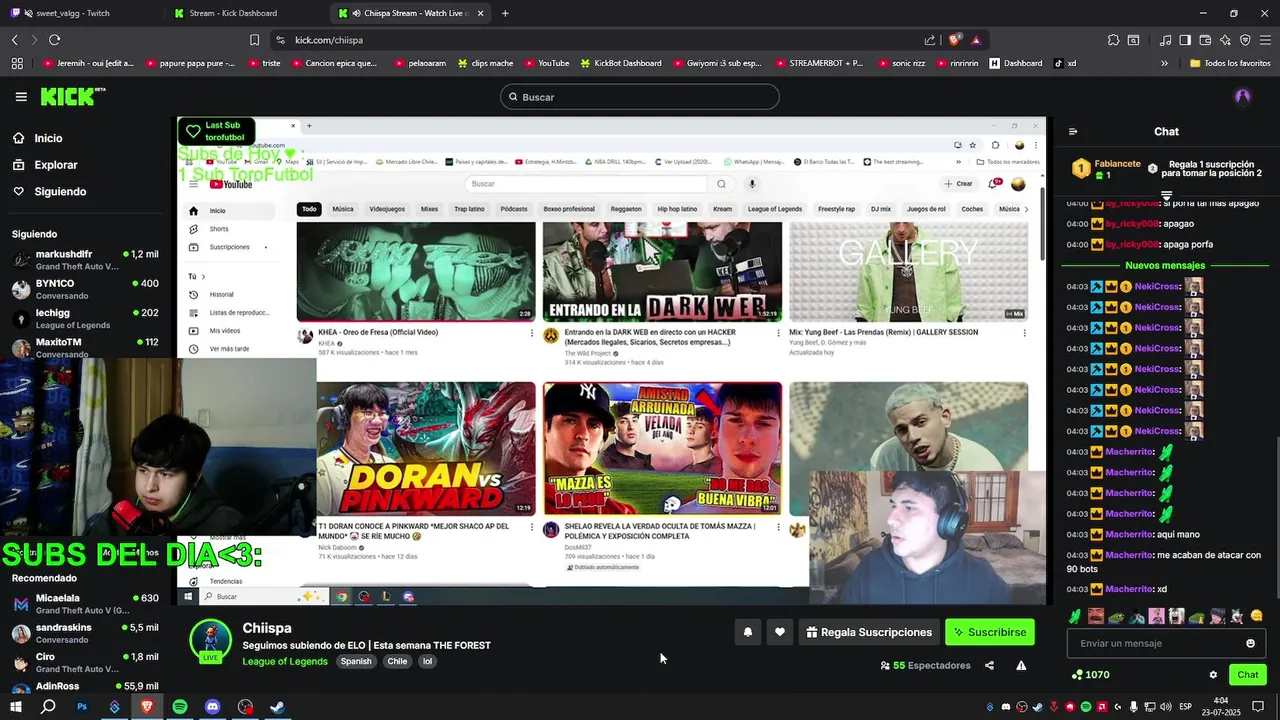Select the Chile tag

coord(397,662)
